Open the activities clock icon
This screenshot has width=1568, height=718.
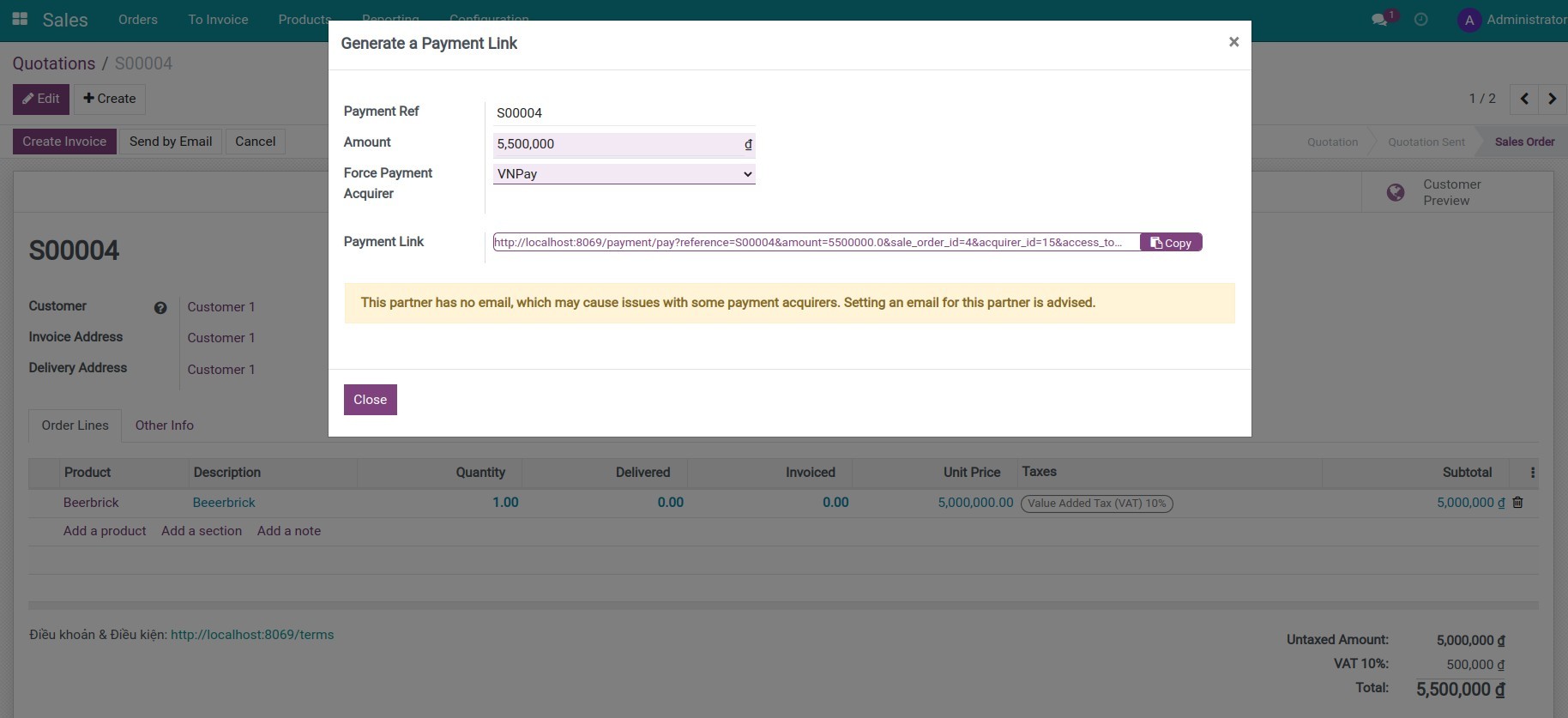[x=1421, y=20]
